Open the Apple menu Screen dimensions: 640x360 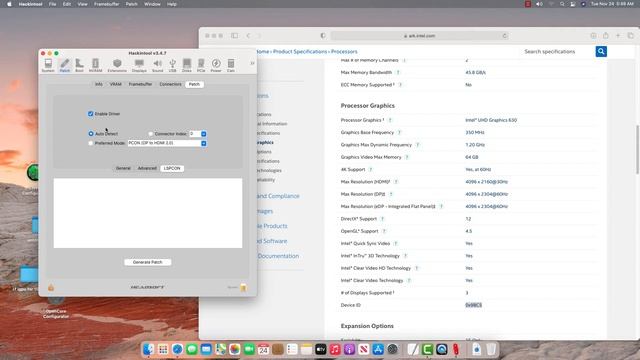click(x=9, y=4)
